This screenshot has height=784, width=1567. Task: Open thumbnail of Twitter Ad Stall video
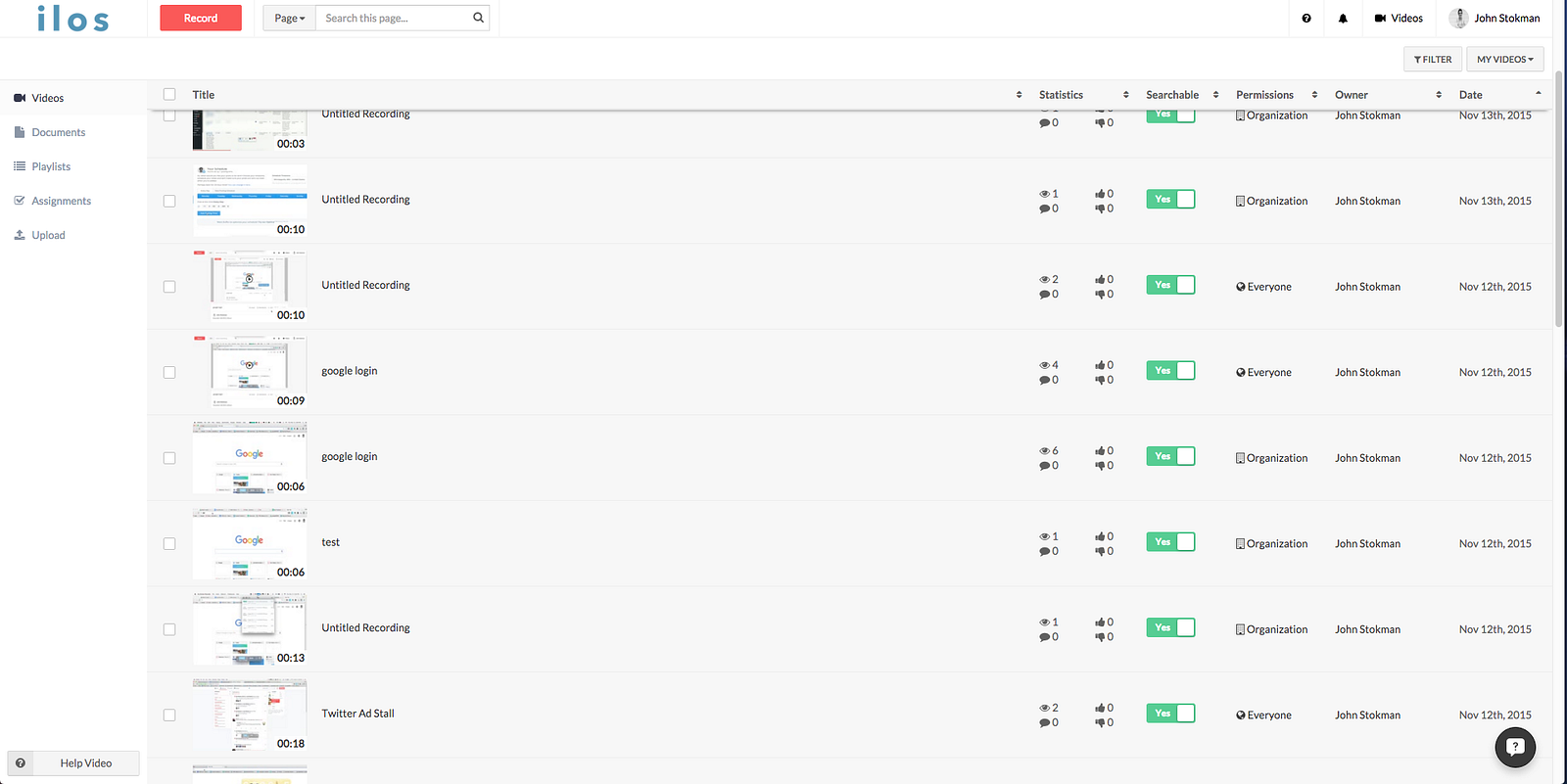[x=250, y=715]
